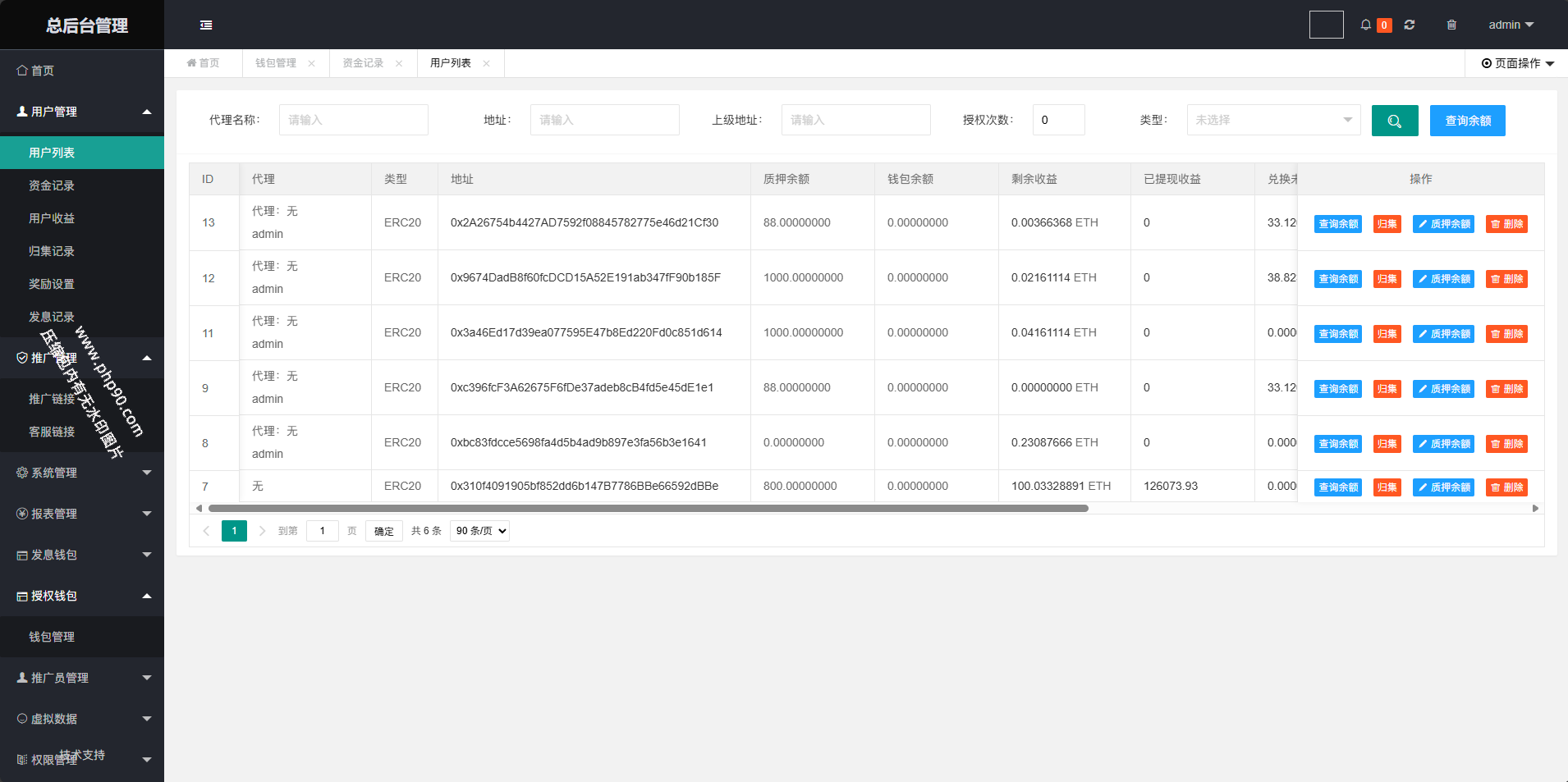Viewport: 1568px width, 782px height.
Task: Click the sidebar collapse menu icon
Action: (206, 25)
